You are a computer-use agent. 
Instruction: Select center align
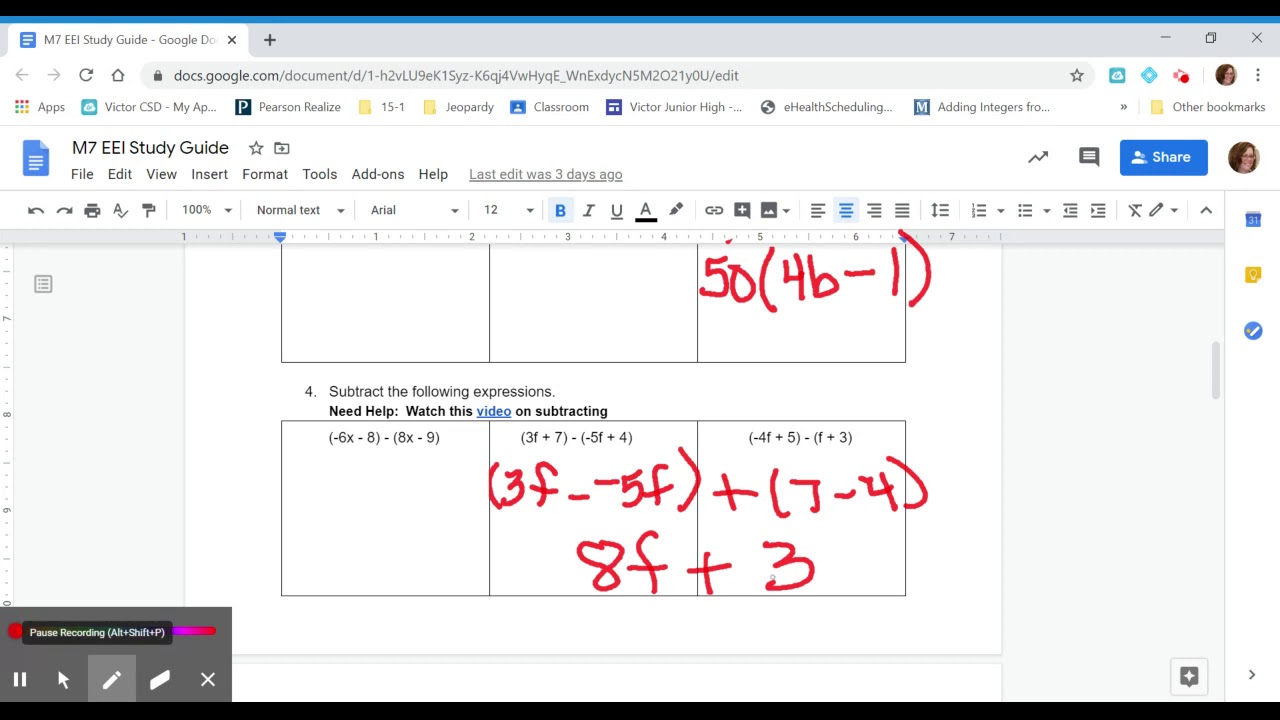(846, 210)
